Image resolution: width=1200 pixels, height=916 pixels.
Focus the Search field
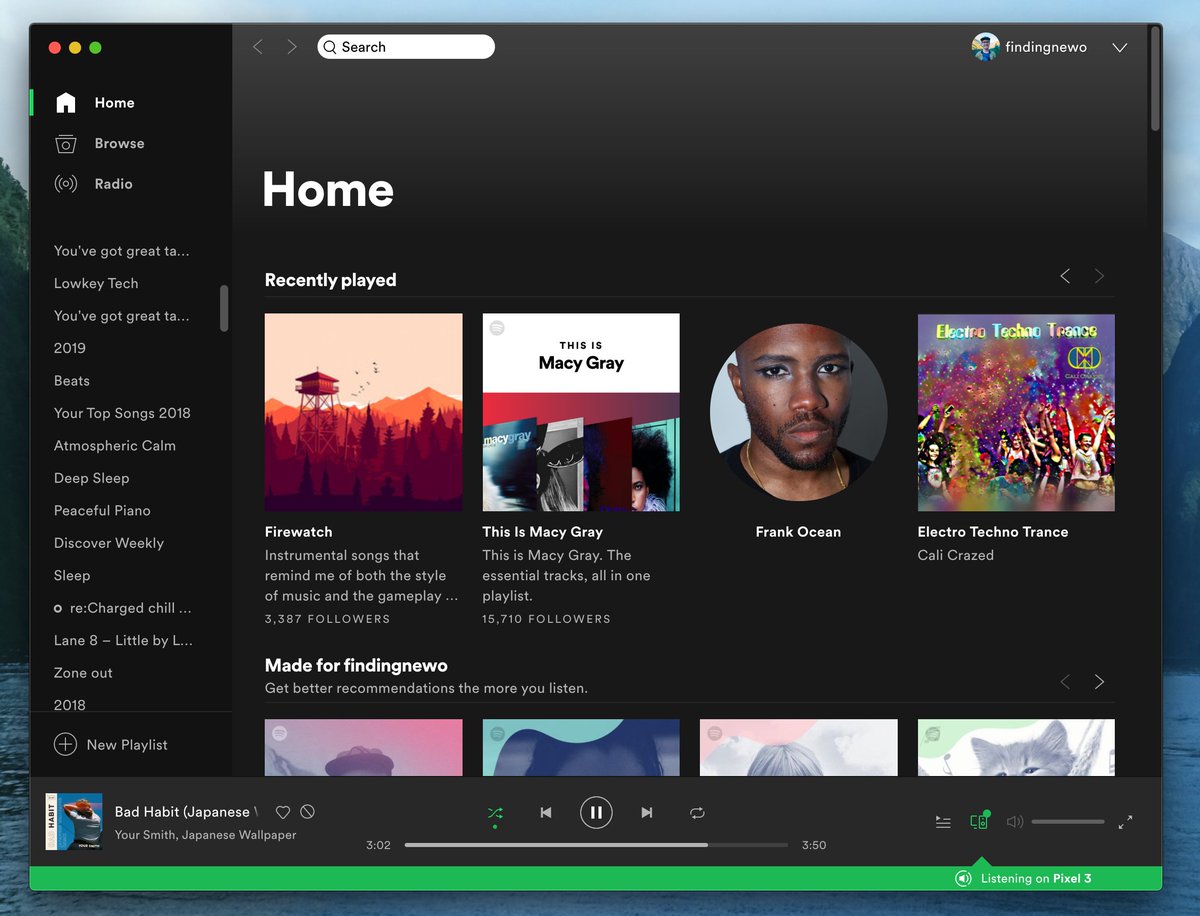click(x=406, y=47)
